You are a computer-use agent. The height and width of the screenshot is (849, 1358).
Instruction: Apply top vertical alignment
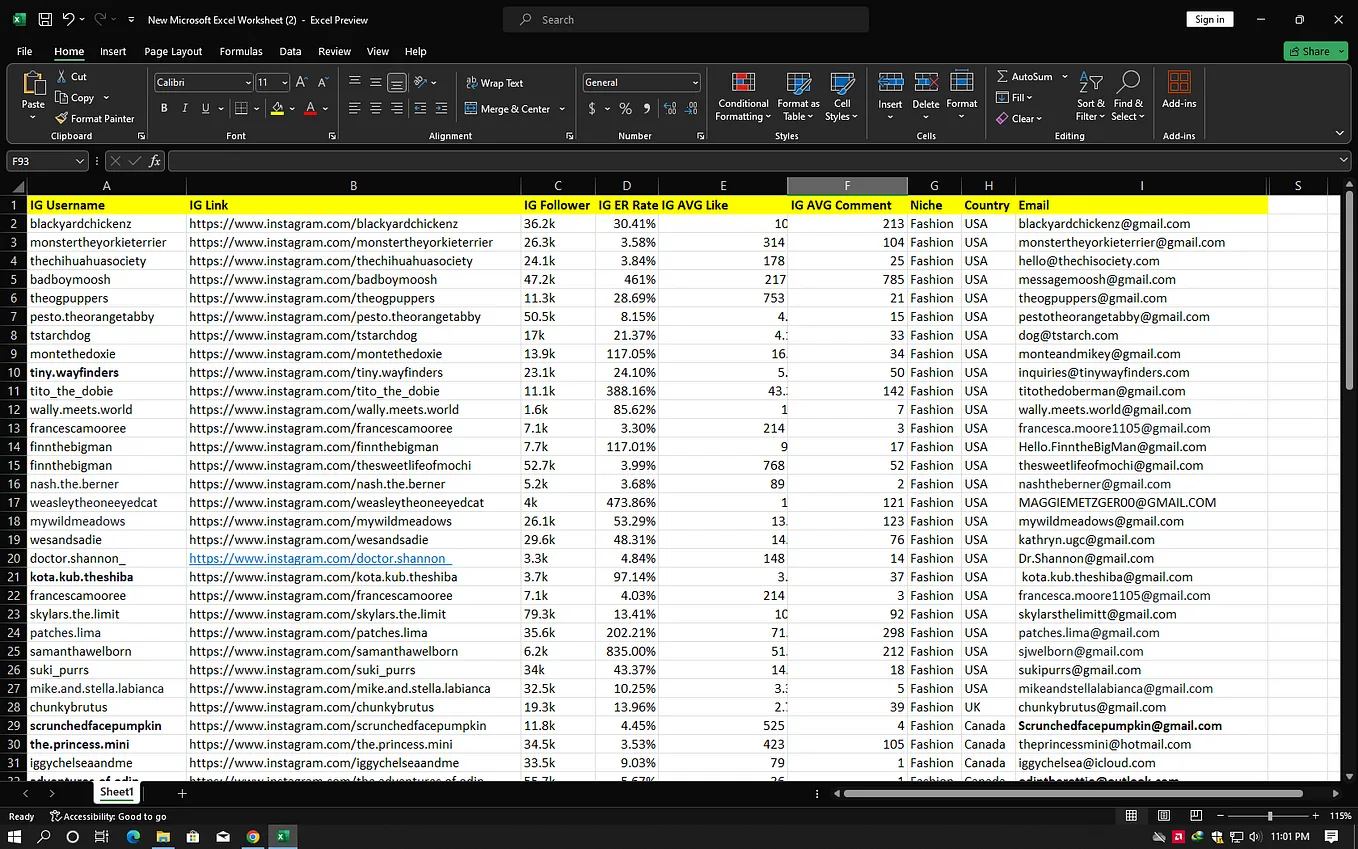tap(355, 82)
